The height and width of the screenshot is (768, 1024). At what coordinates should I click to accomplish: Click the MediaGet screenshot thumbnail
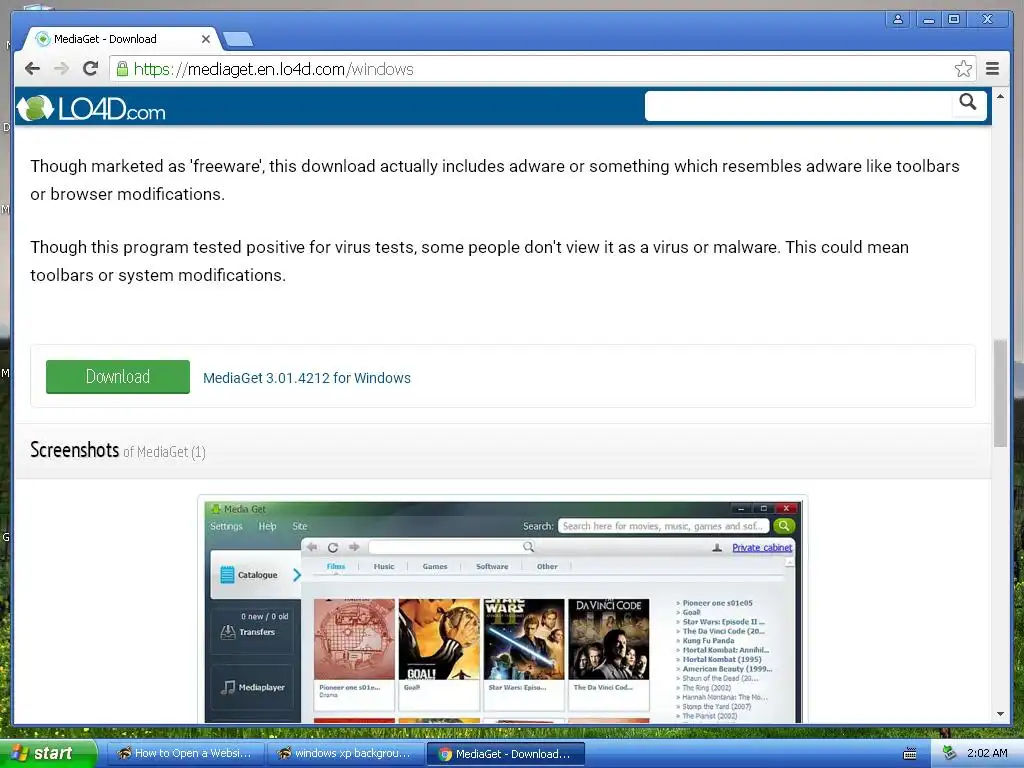(502, 610)
